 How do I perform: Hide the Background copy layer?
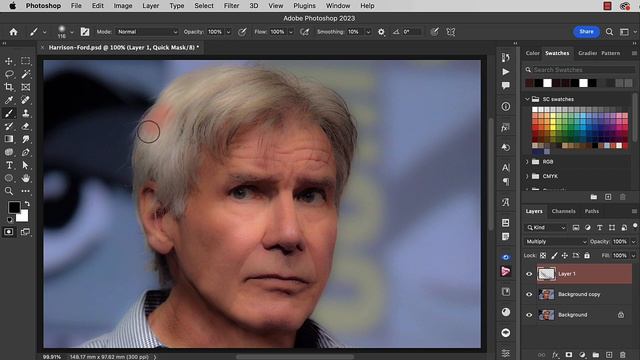tap(529, 294)
